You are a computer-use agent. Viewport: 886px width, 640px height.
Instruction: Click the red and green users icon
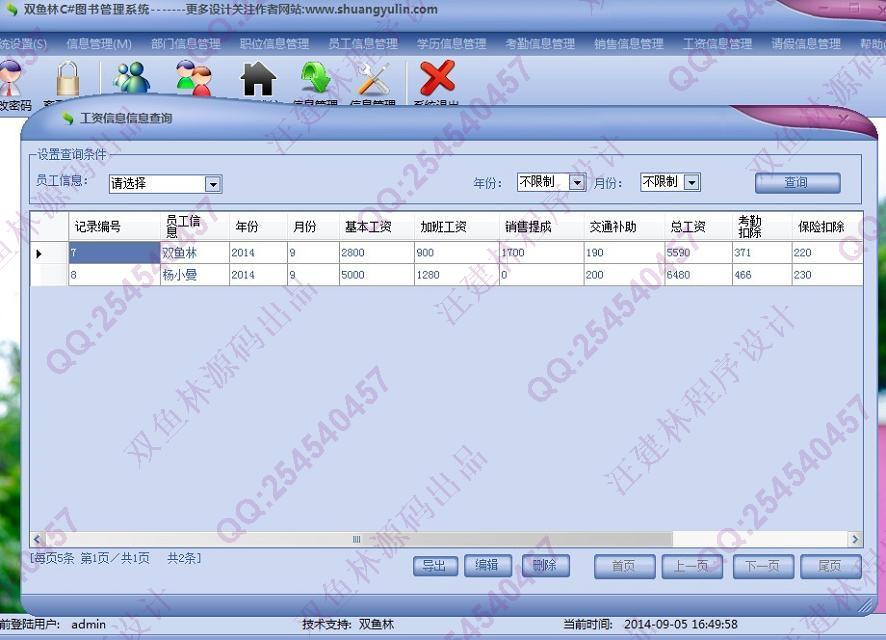pyautogui.click(x=193, y=79)
